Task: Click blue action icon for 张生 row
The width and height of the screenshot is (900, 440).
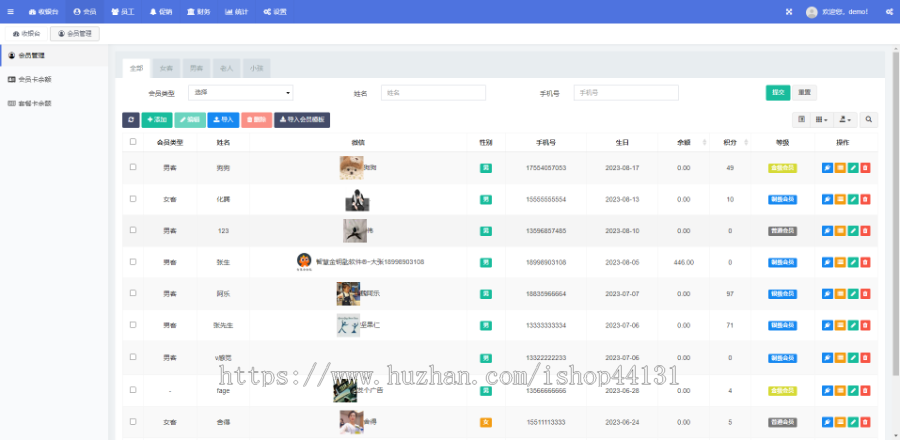Action: coord(827,262)
